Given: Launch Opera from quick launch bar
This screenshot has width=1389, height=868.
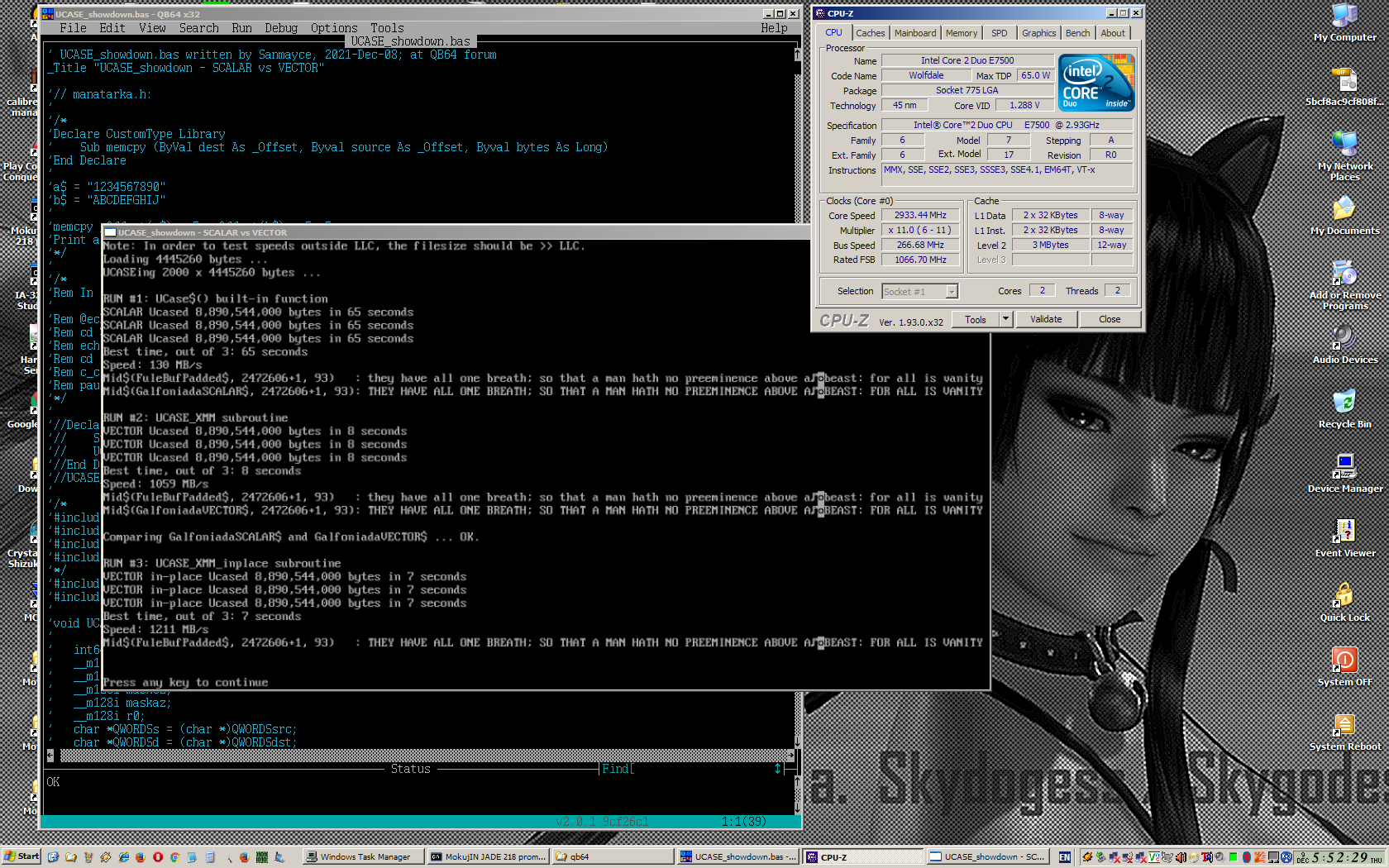Looking at the screenshot, I should pos(158,857).
